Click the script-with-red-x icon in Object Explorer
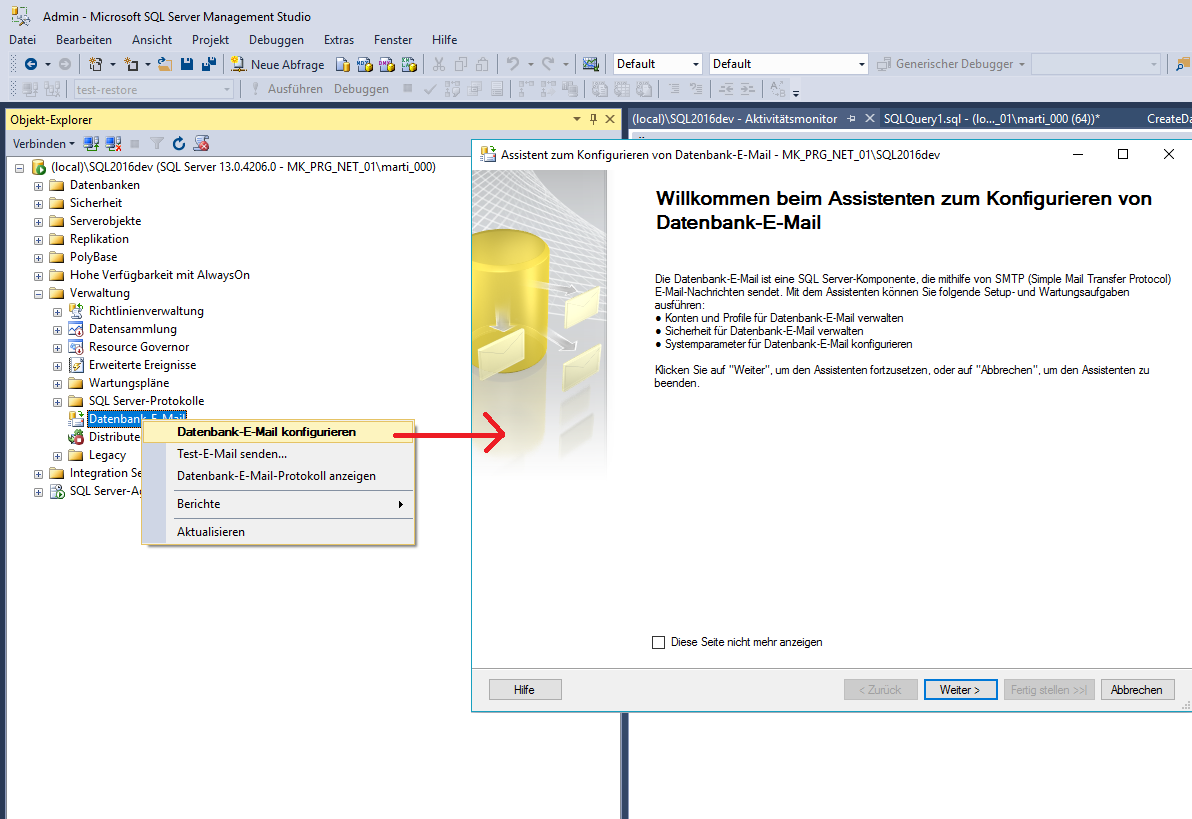The width and height of the screenshot is (1192, 819). [201, 144]
